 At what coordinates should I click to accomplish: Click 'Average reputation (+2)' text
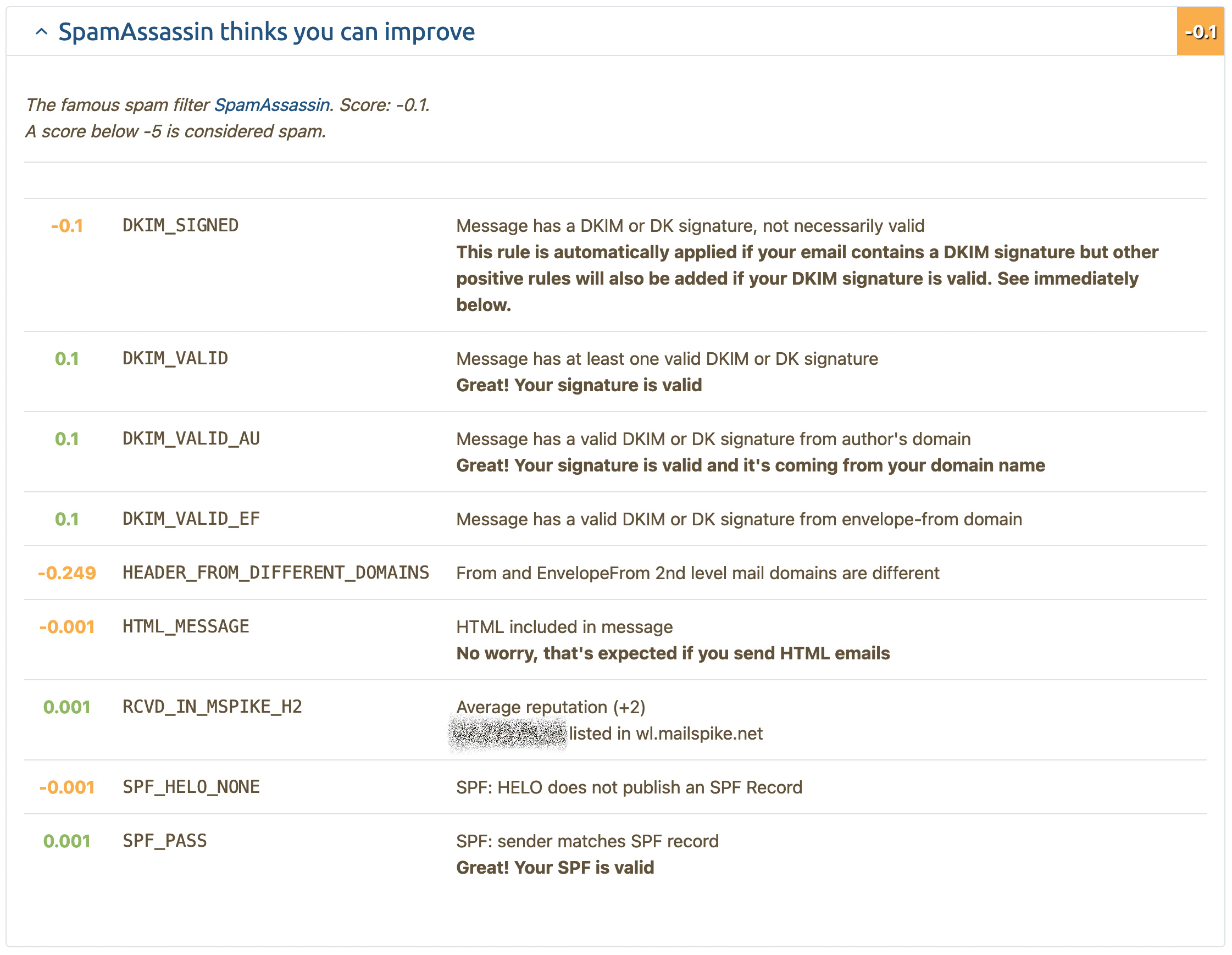tap(551, 707)
